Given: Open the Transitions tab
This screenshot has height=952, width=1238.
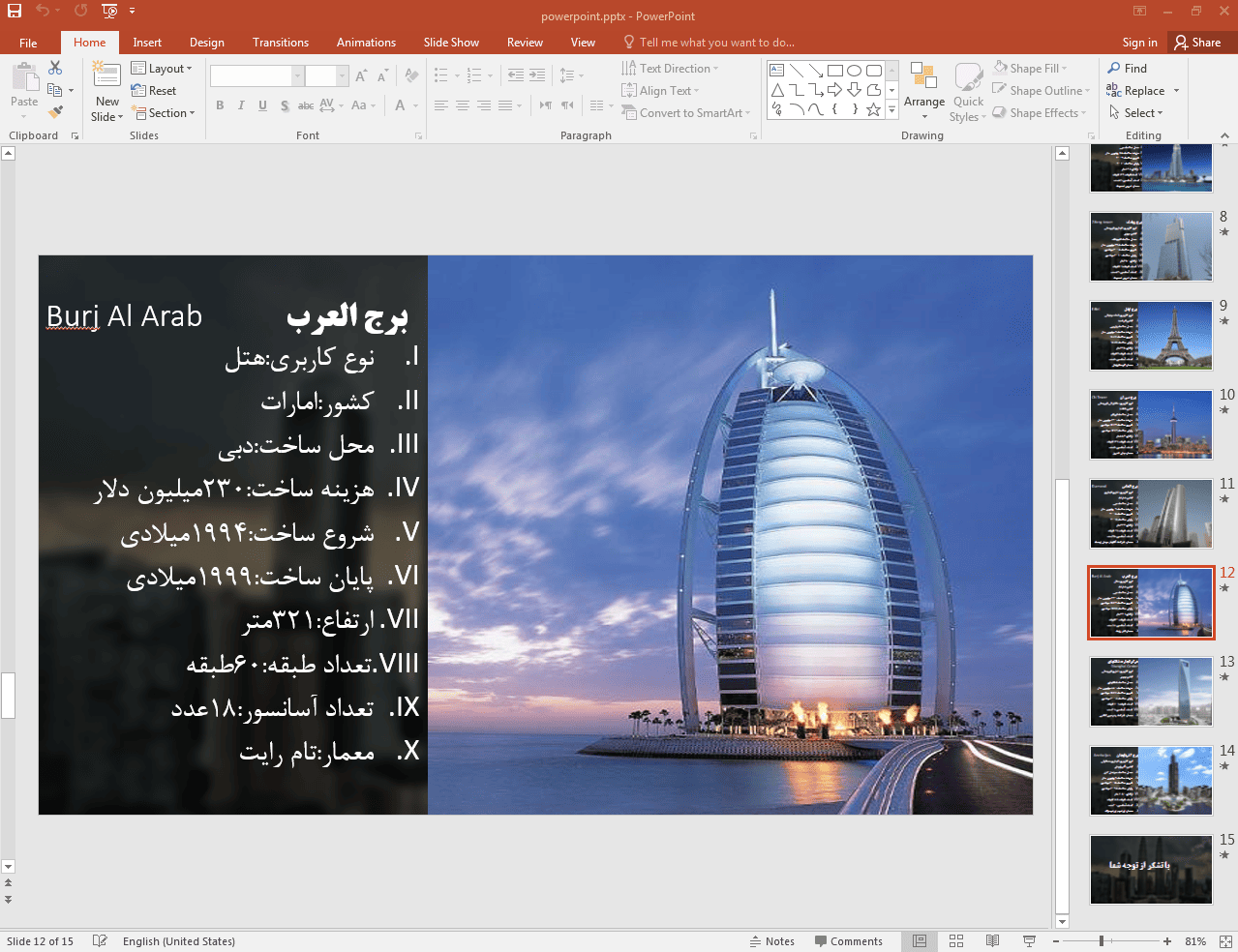Looking at the screenshot, I should pos(281,43).
